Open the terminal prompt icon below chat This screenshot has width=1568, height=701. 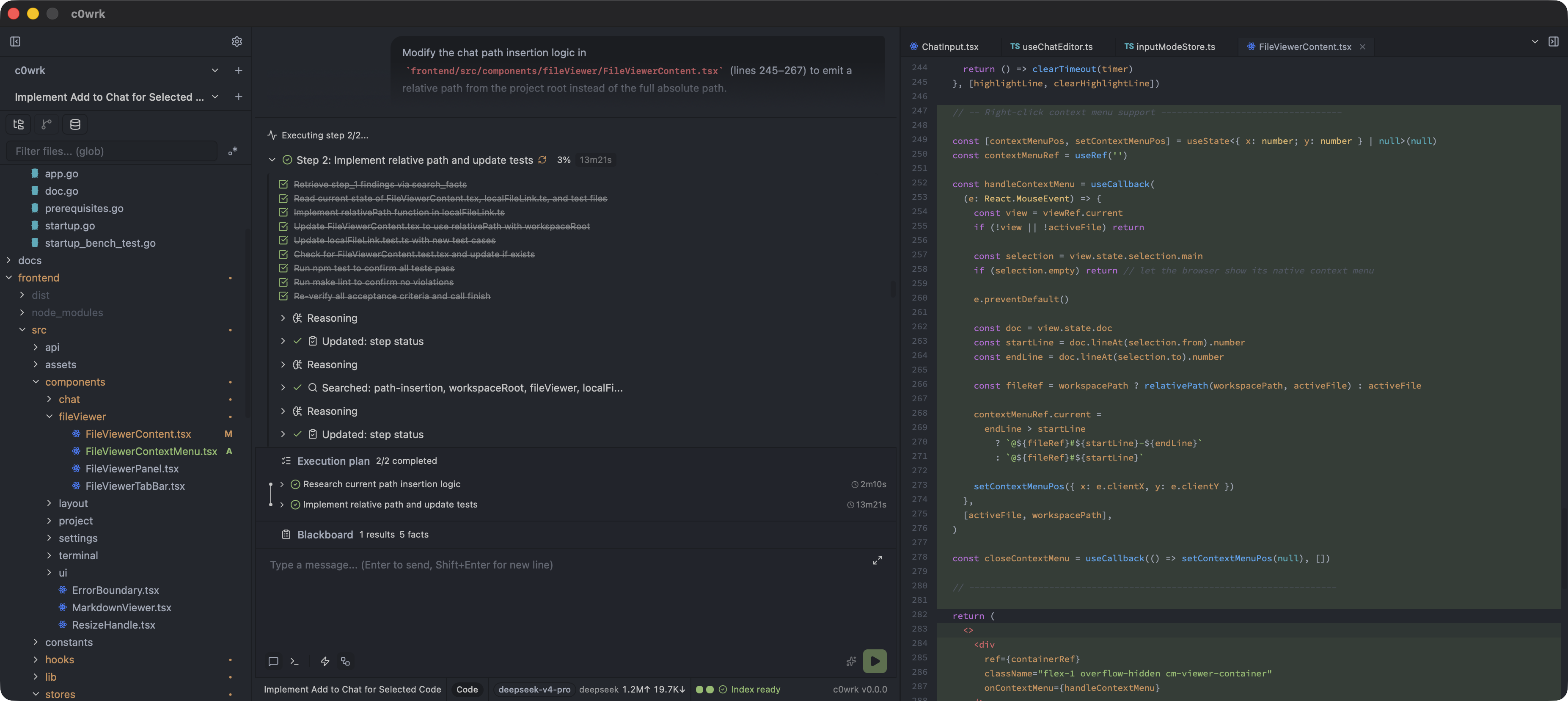pos(294,661)
